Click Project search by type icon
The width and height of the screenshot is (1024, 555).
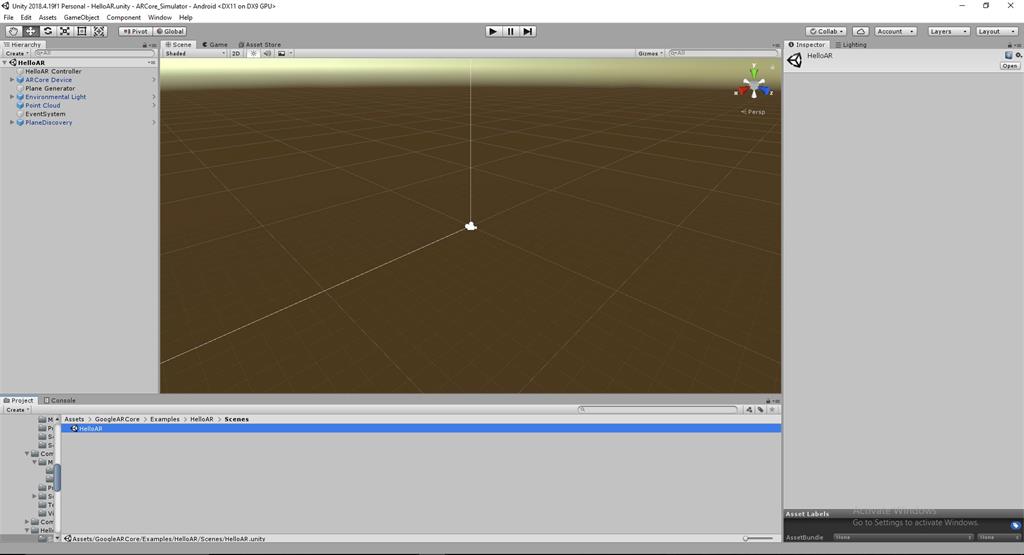point(749,409)
